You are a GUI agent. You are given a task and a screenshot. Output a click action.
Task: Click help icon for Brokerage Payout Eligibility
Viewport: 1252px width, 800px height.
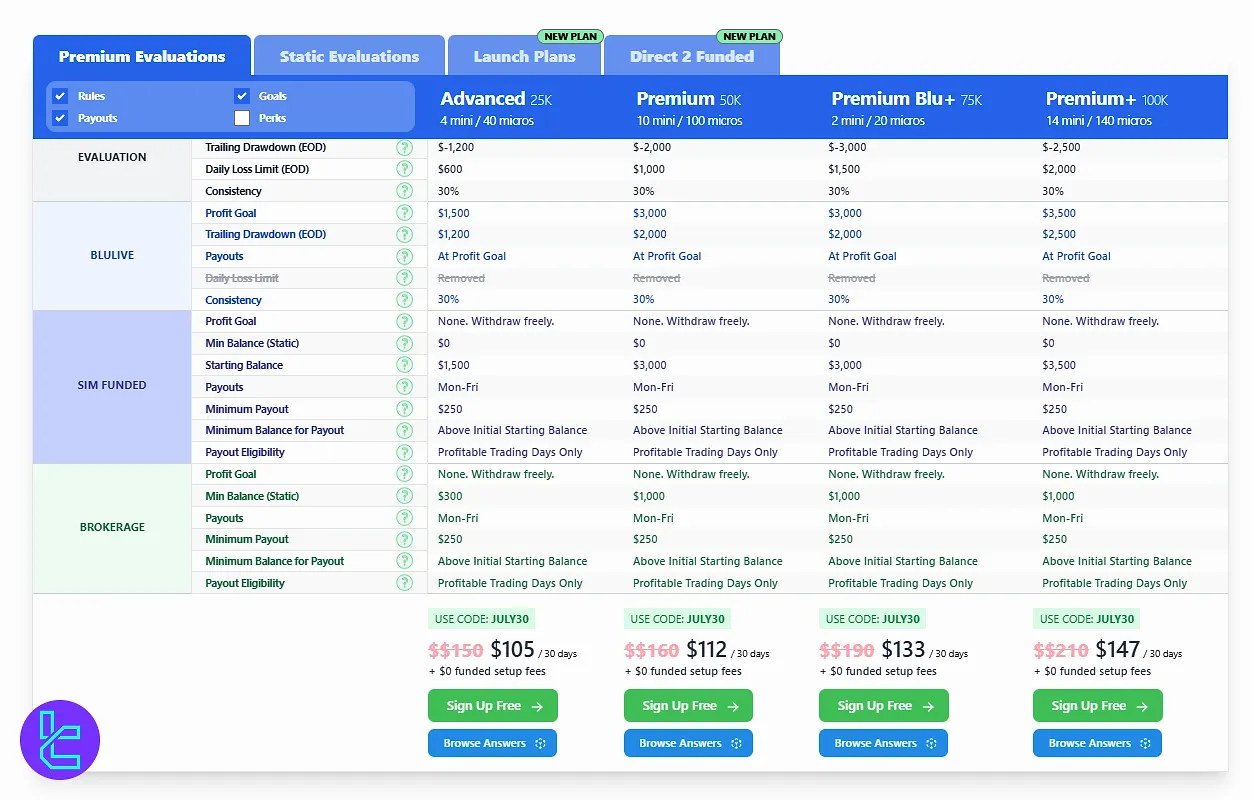[x=404, y=583]
